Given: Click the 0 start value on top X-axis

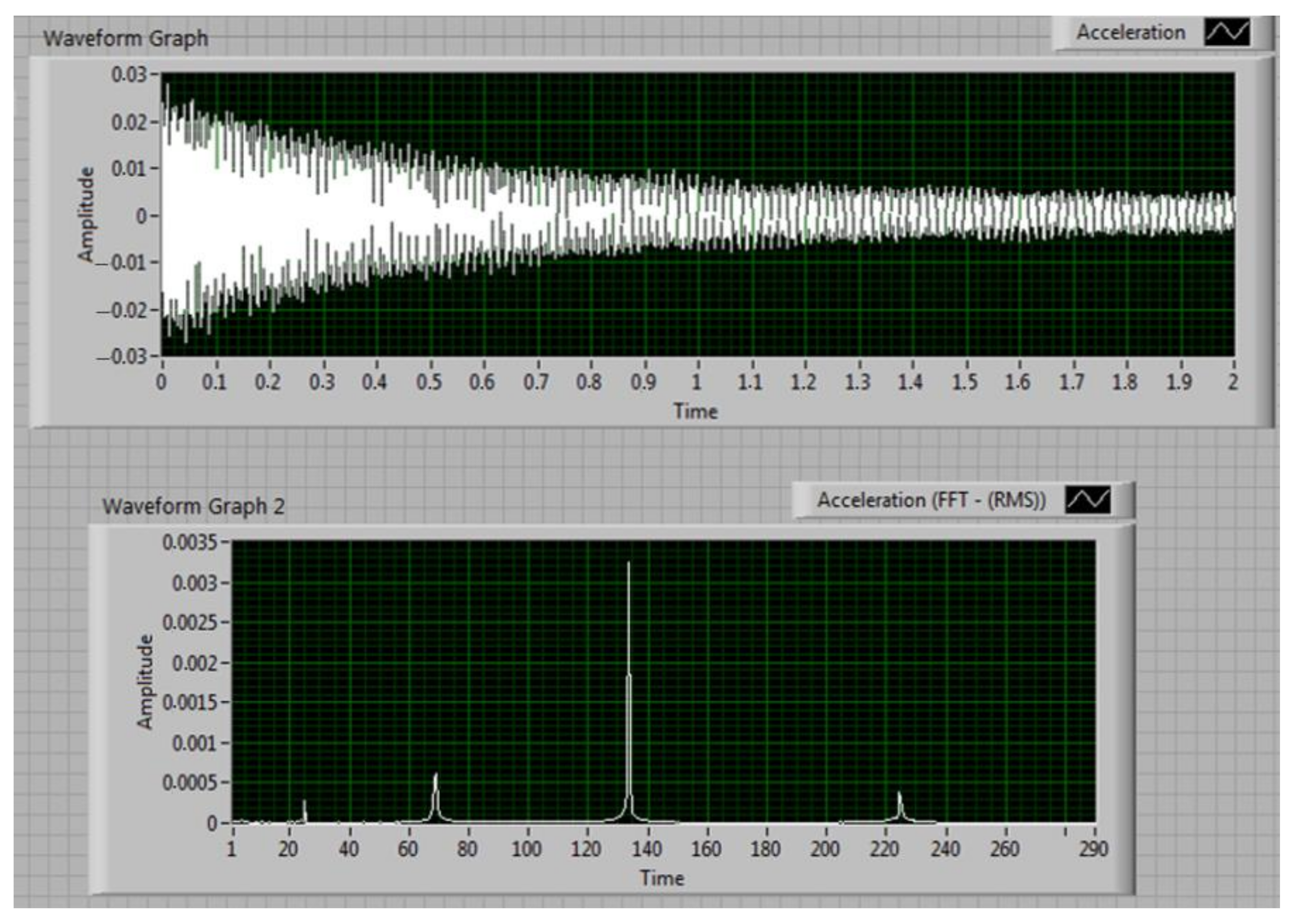Looking at the screenshot, I should tap(161, 382).
